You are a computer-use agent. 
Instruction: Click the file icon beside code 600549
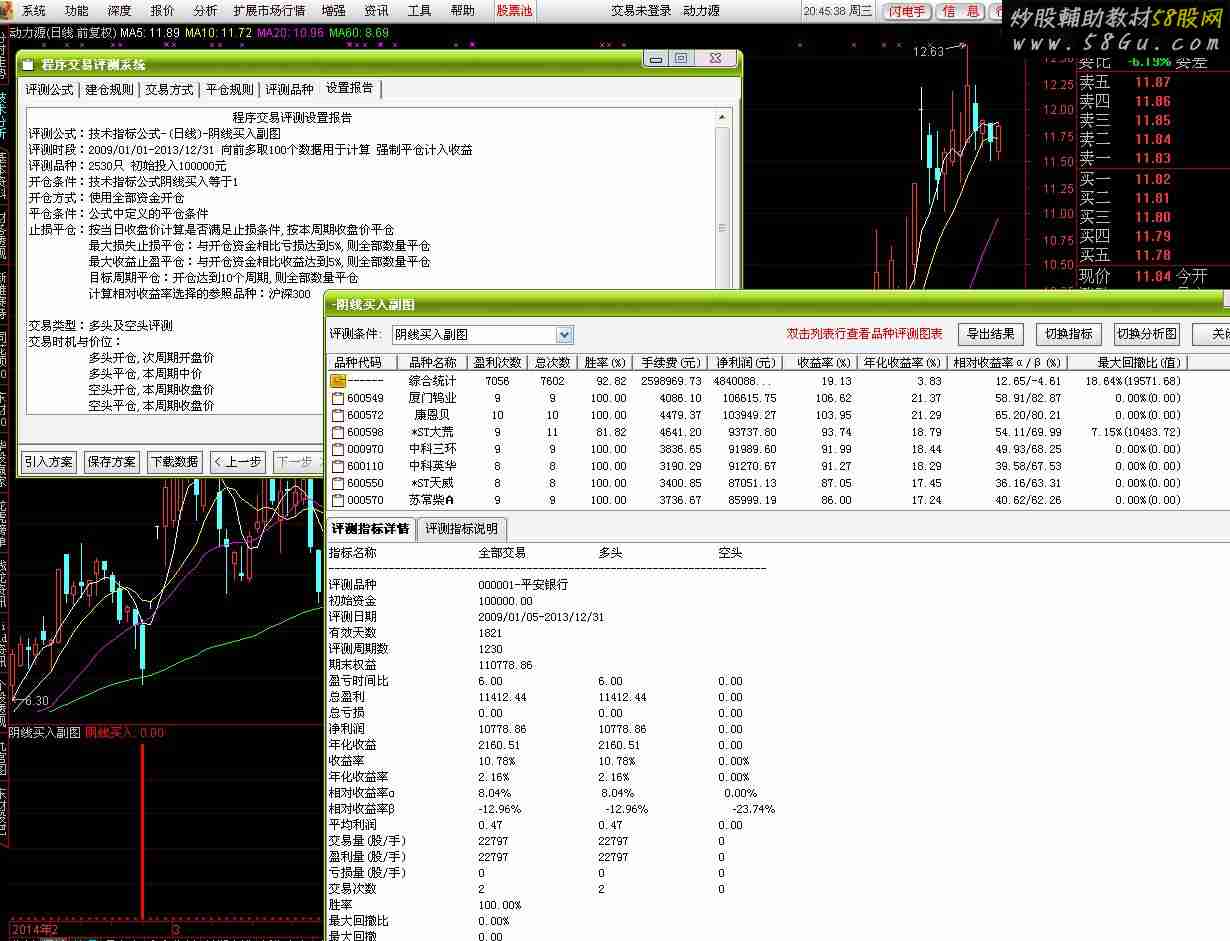(x=337, y=398)
